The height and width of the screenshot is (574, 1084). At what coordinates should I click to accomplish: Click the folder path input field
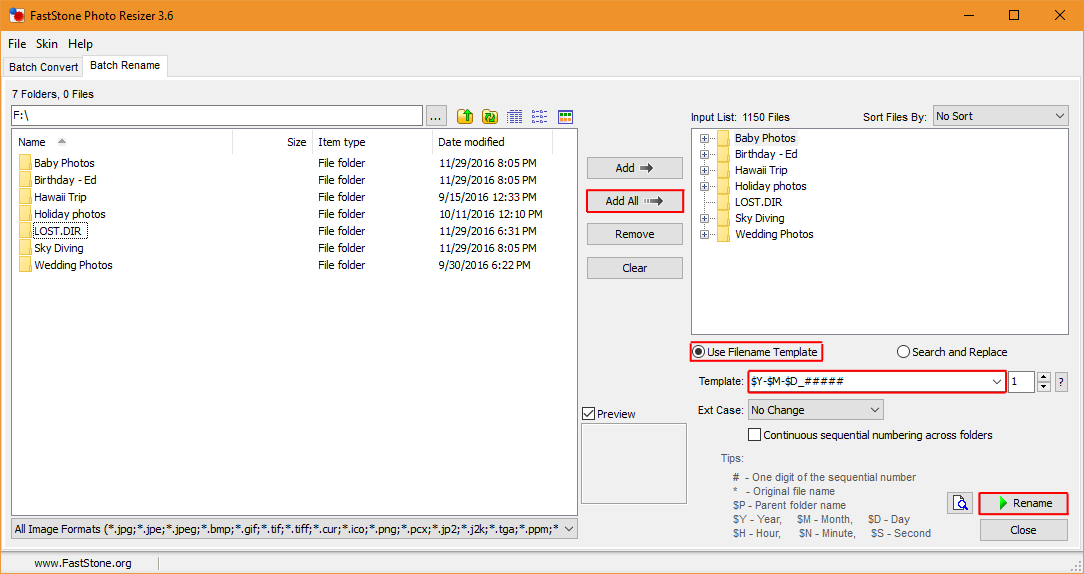point(217,115)
